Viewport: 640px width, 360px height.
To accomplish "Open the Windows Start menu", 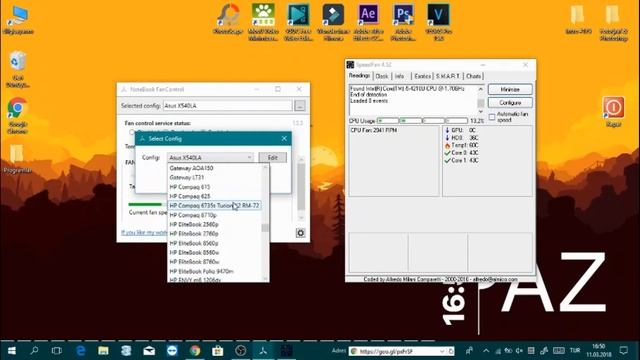I will tap(11, 351).
